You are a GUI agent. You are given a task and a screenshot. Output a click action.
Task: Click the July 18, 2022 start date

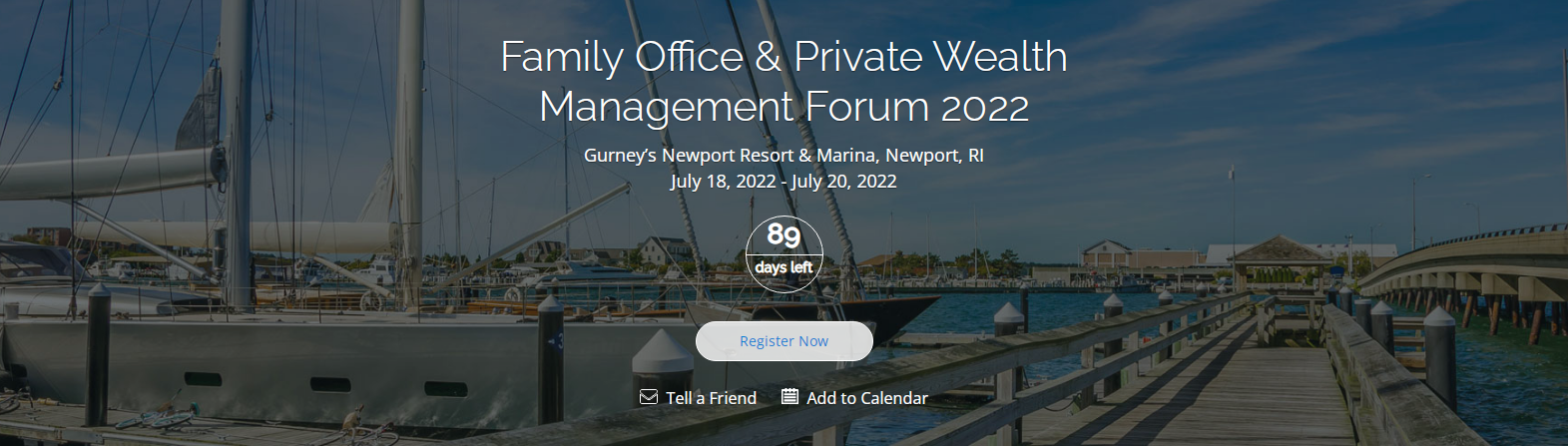tap(723, 181)
